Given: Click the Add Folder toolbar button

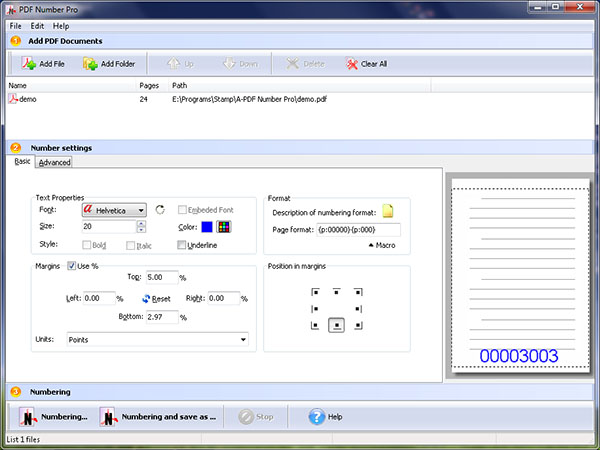Looking at the screenshot, I should click(x=109, y=64).
